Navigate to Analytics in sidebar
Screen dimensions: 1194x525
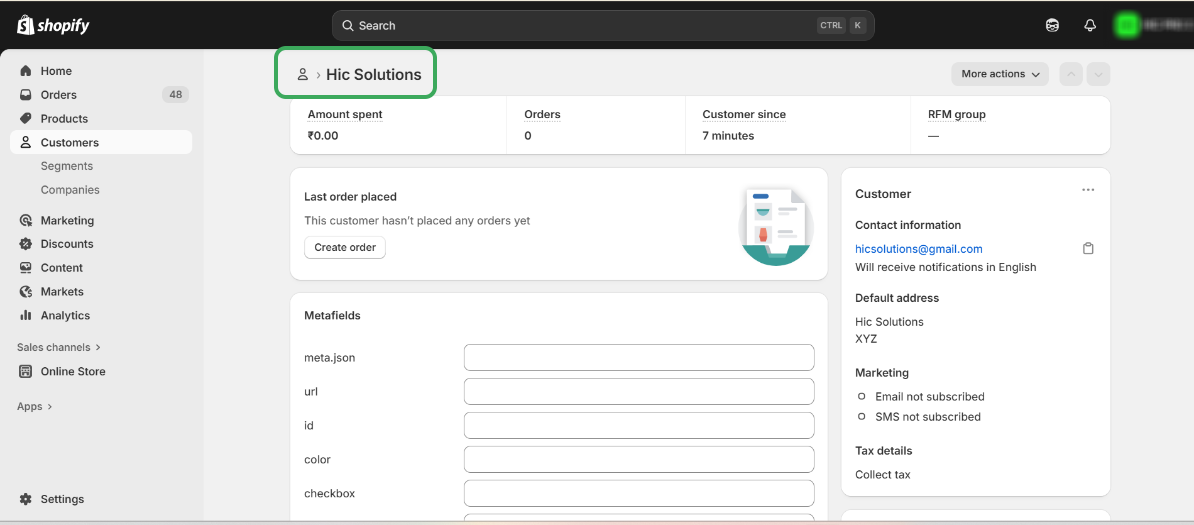(x=65, y=315)
